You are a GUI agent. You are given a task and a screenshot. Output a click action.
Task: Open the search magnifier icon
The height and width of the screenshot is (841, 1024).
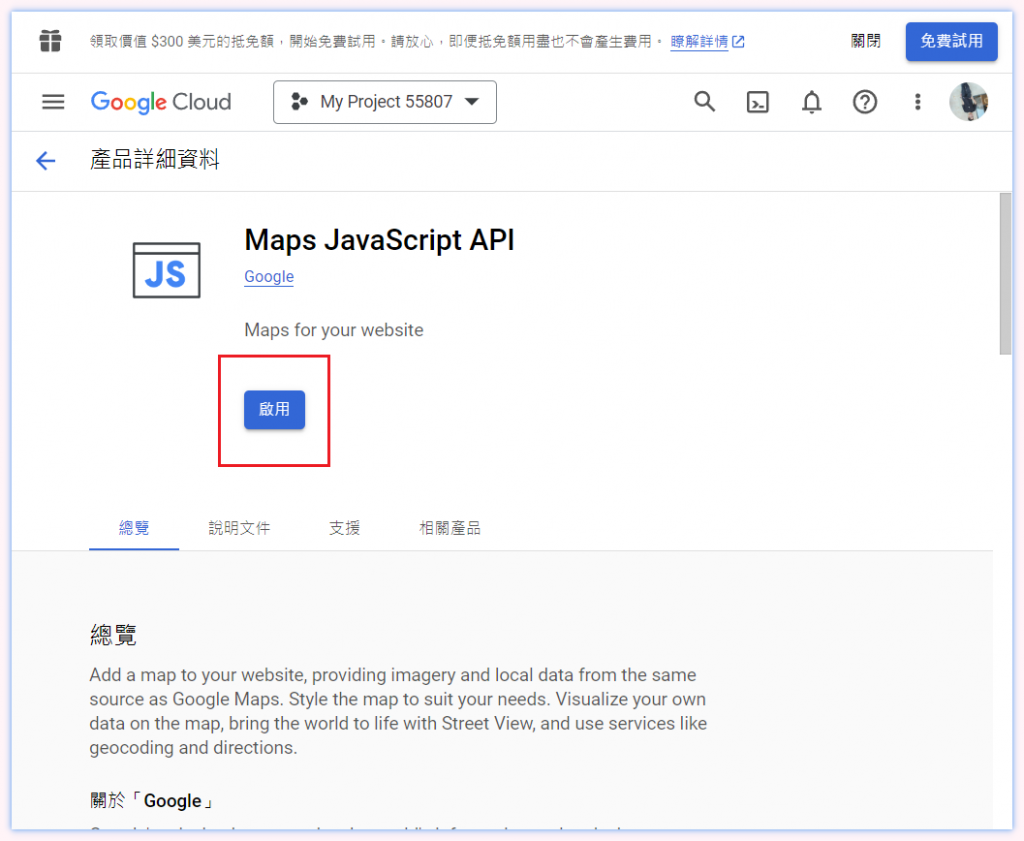pos(704,102)
